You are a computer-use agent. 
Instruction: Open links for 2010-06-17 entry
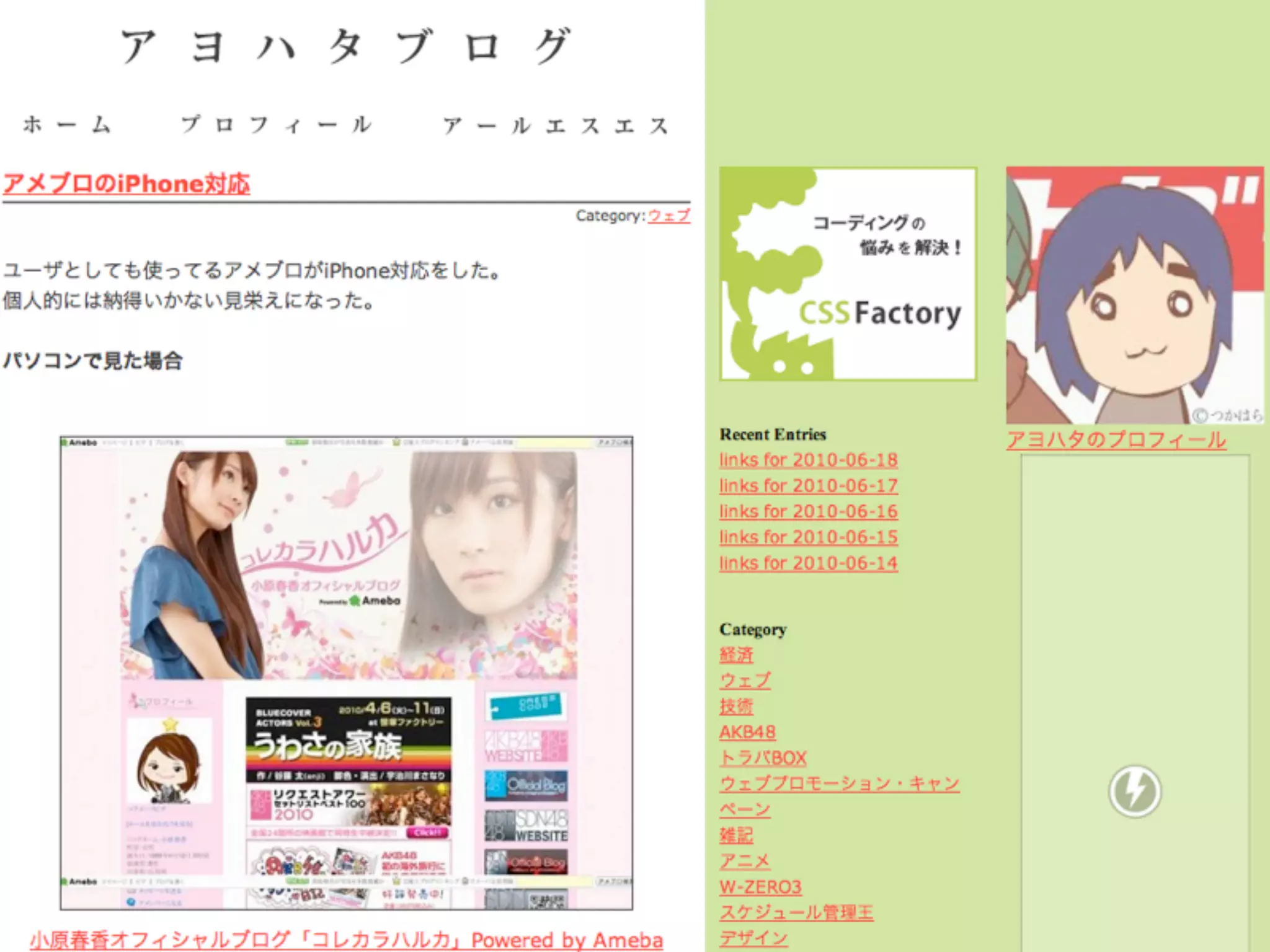(x=809, y=486)
